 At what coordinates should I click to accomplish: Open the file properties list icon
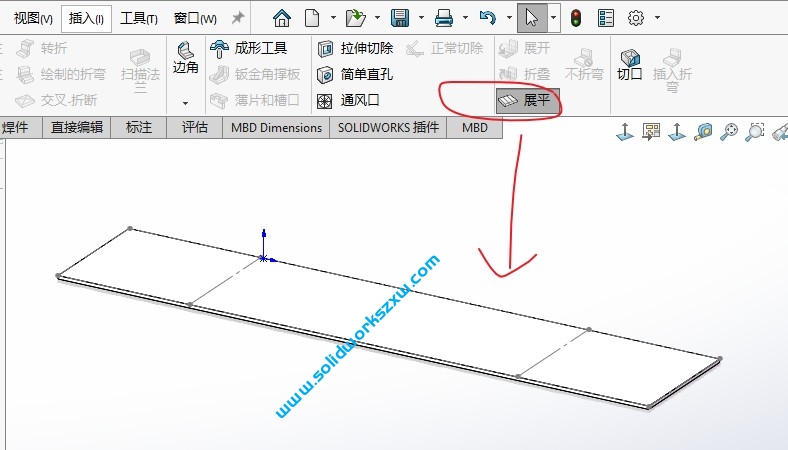(606, 18)
